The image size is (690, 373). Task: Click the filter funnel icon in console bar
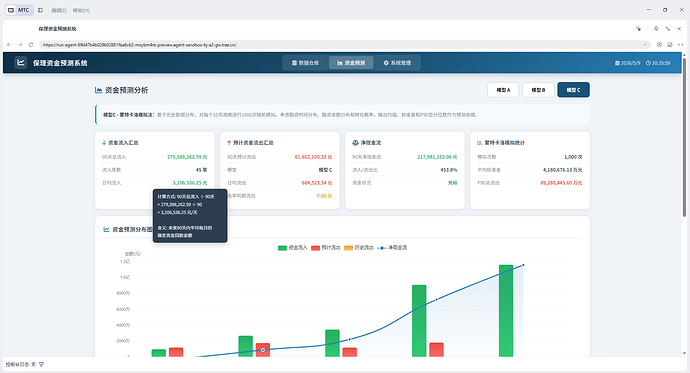point(41,364)
